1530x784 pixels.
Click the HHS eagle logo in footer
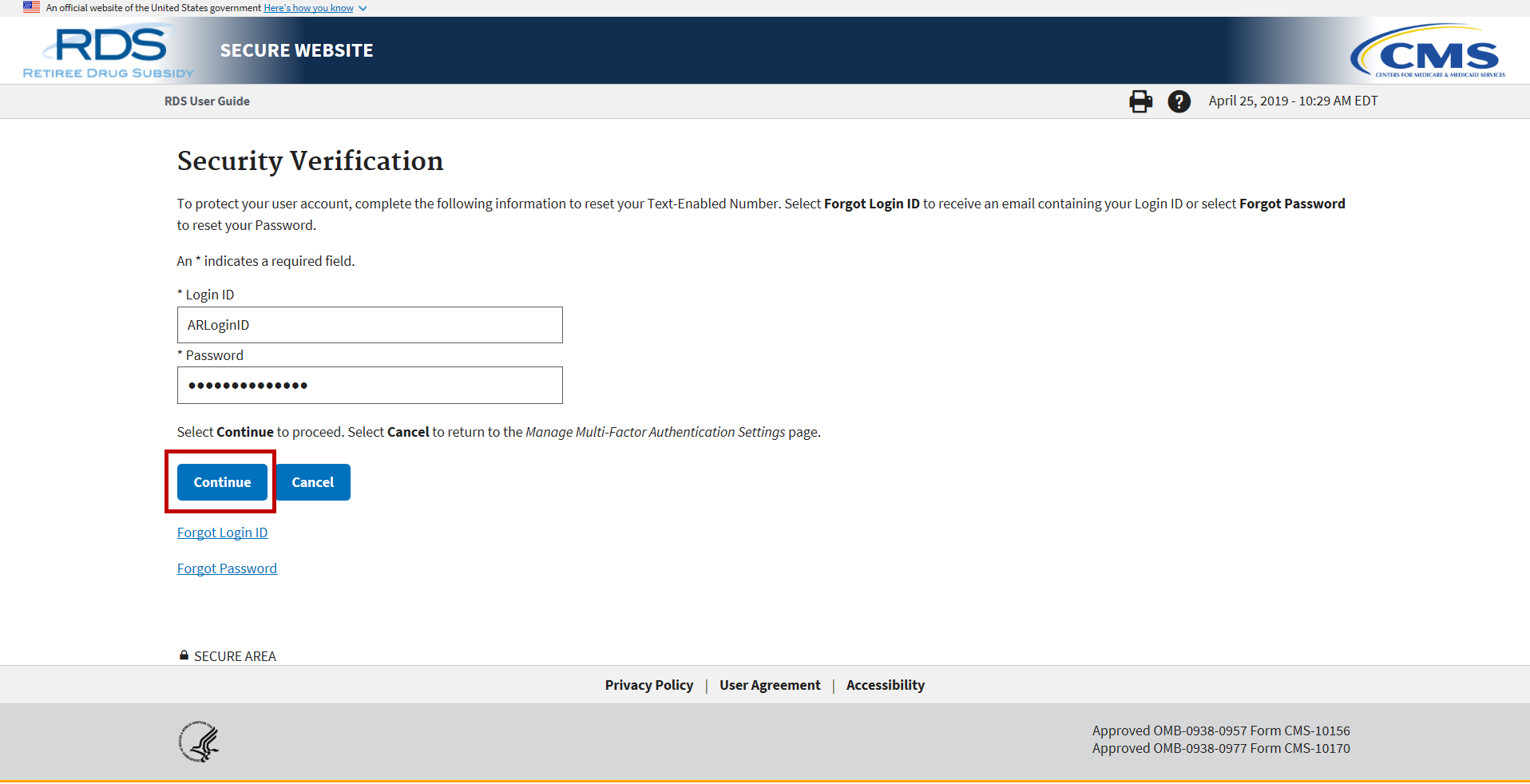(x=199, y=742)
